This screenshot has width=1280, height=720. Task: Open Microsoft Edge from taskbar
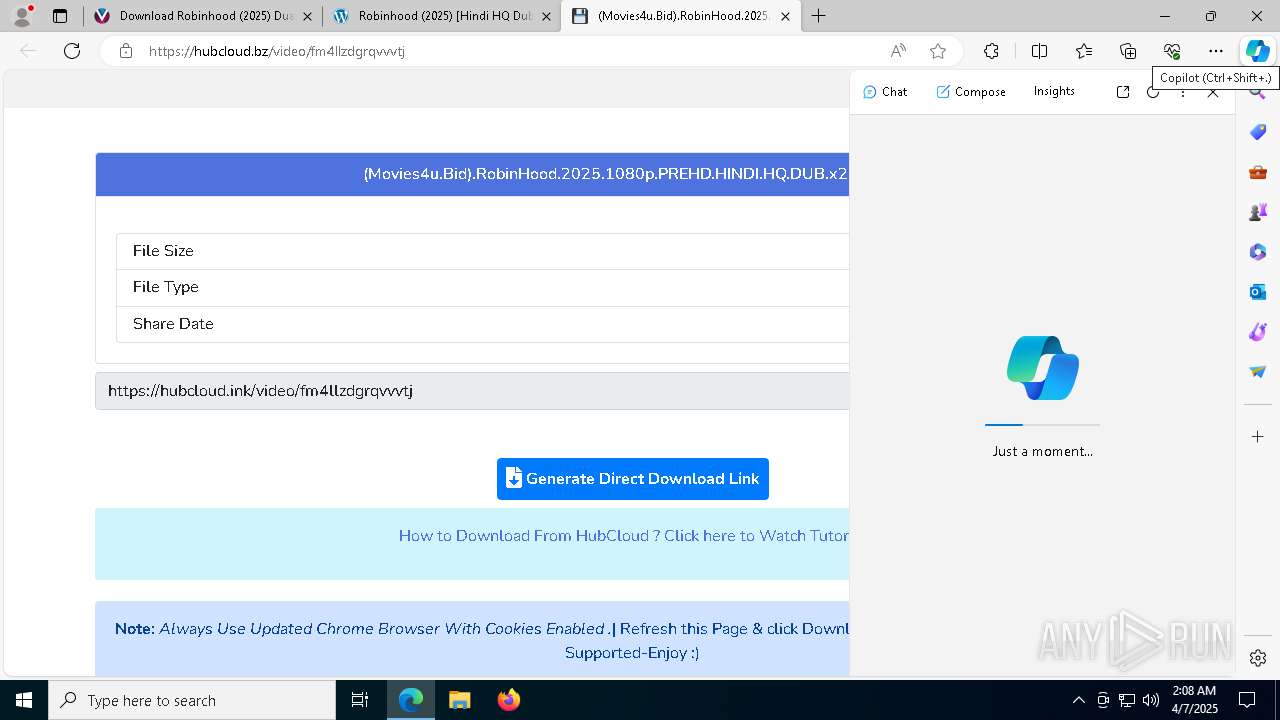point(411,700)
